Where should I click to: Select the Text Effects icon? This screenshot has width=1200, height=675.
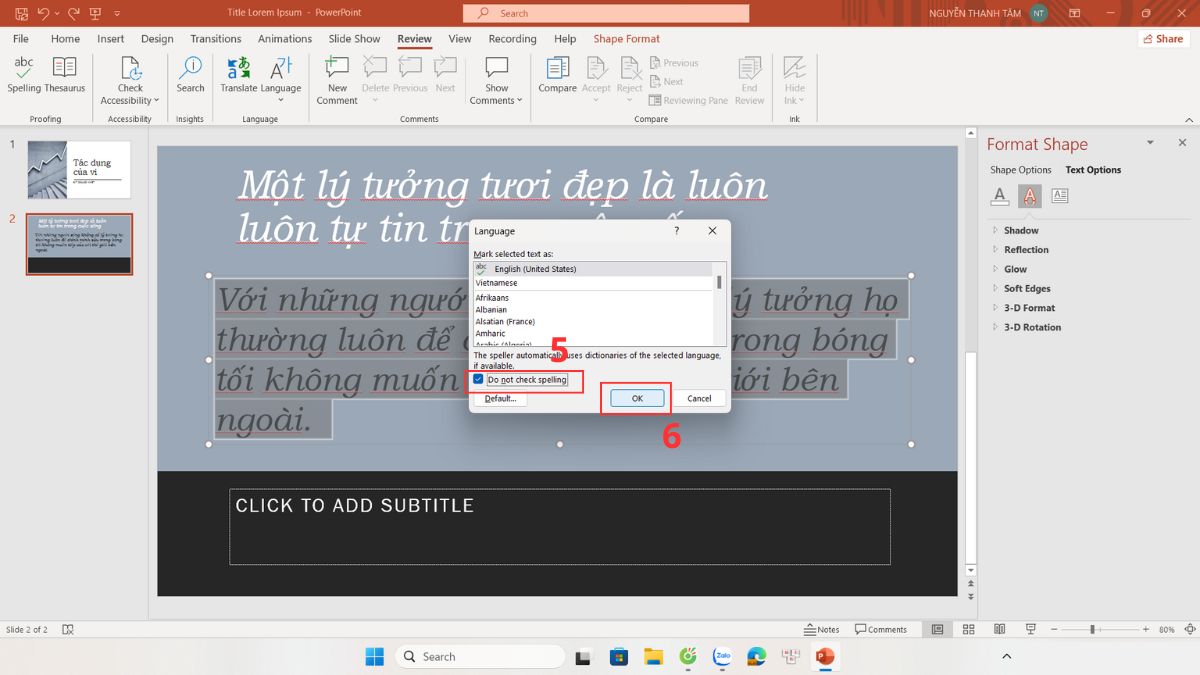click(1029, 196)
